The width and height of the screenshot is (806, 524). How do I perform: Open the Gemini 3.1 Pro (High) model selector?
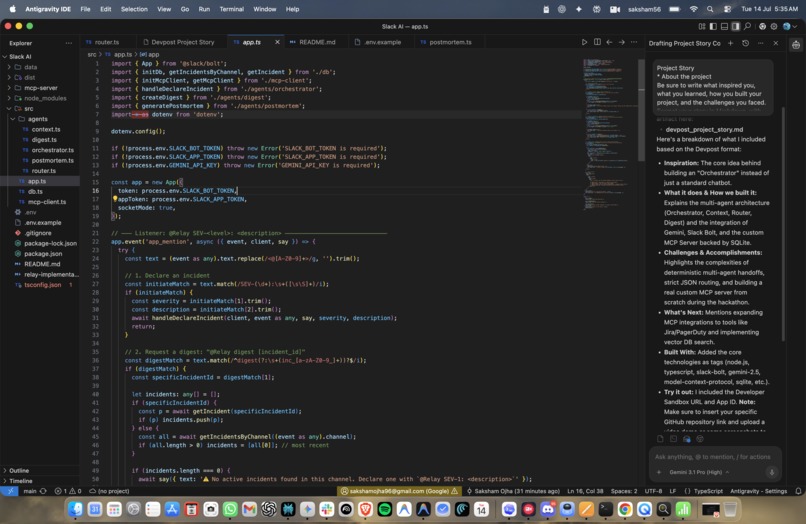click(699, 472)
